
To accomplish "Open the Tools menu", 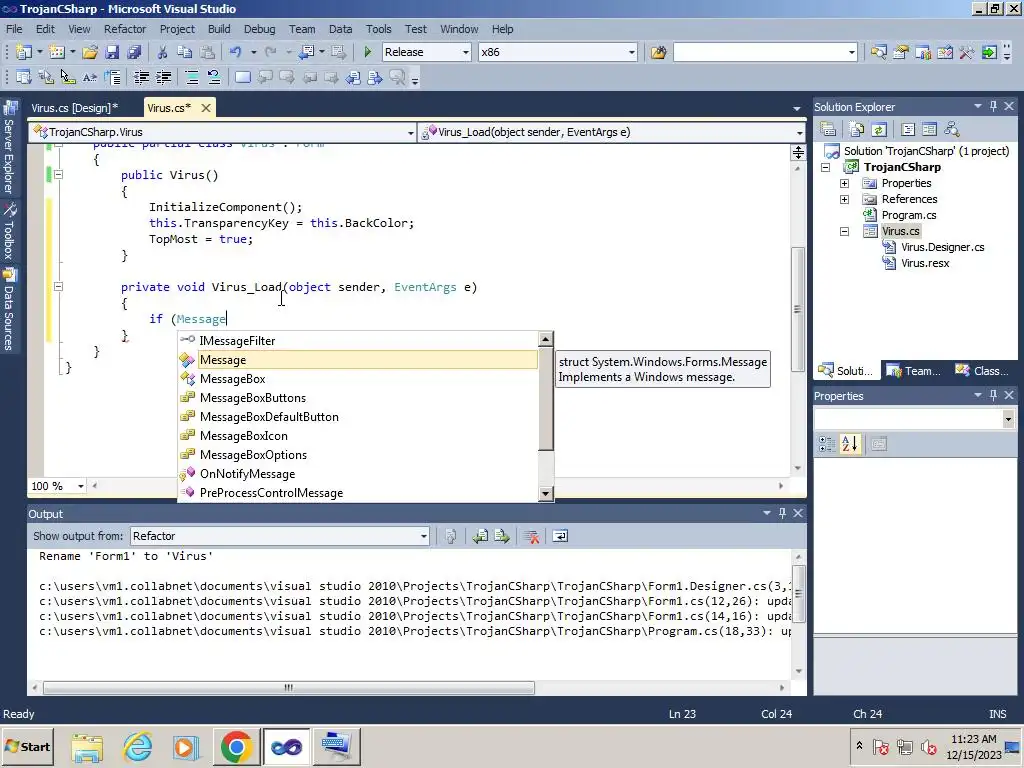I will (378, 29).
